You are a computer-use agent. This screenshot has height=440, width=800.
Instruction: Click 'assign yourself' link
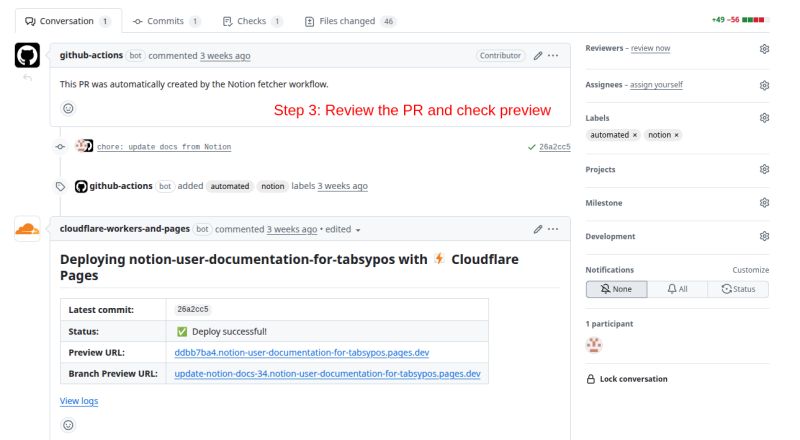coord(656,85)
